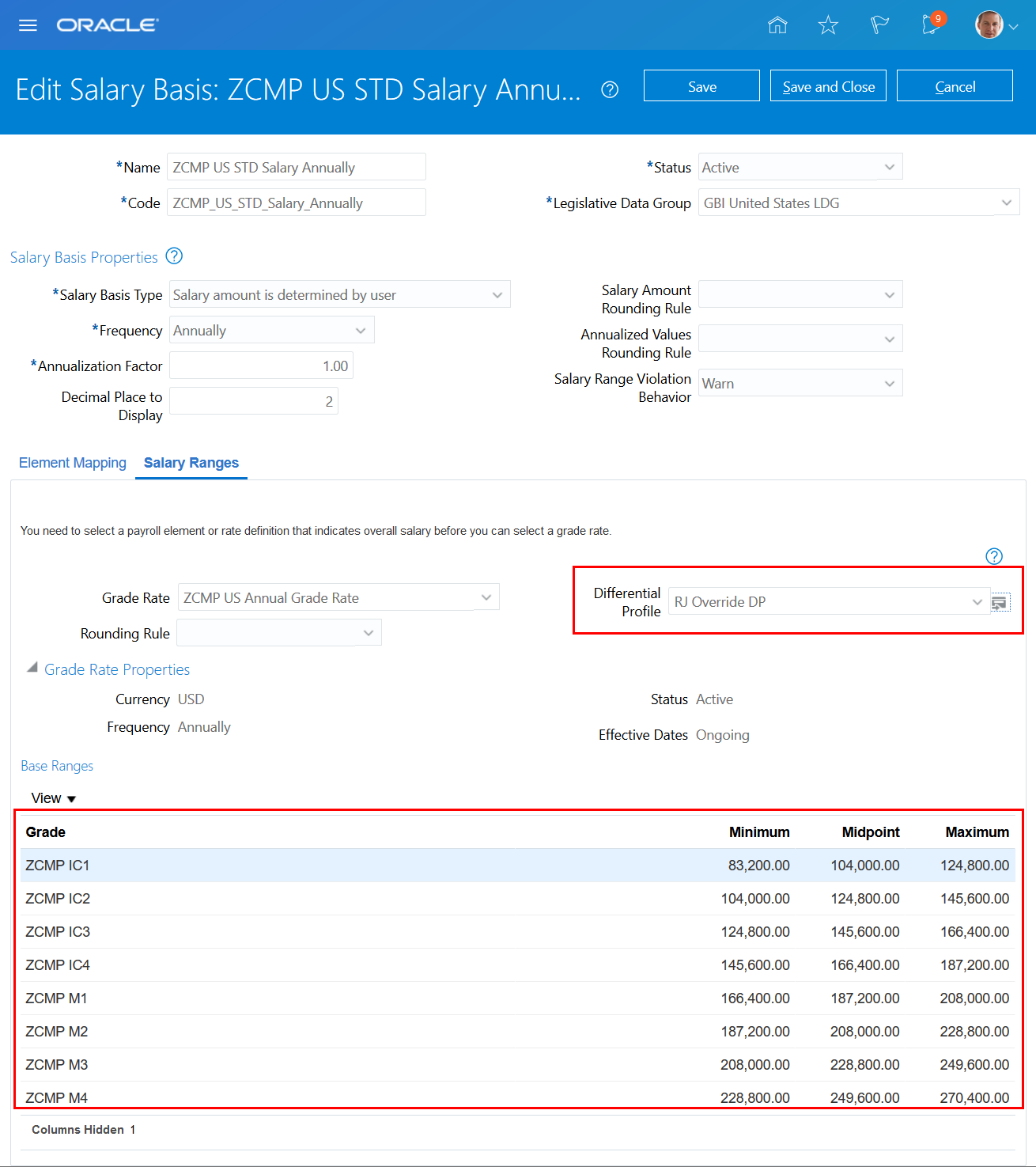Open help for Salary Basis Properties
The height and width of the screenshot is (1167, 1036).
pos(174,256)
